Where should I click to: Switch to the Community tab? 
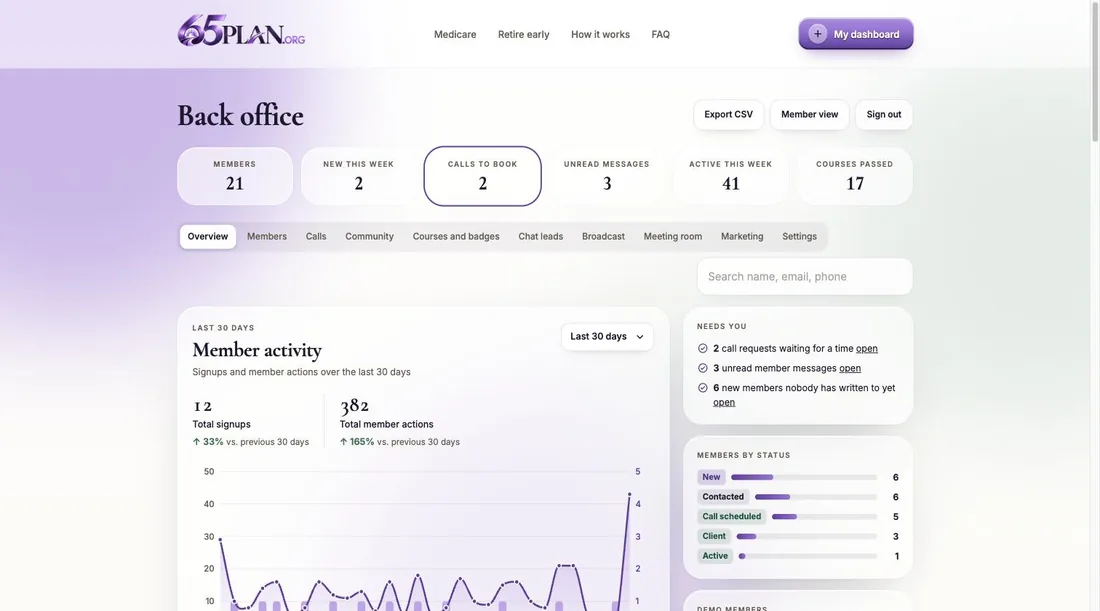tap(369, 236)
